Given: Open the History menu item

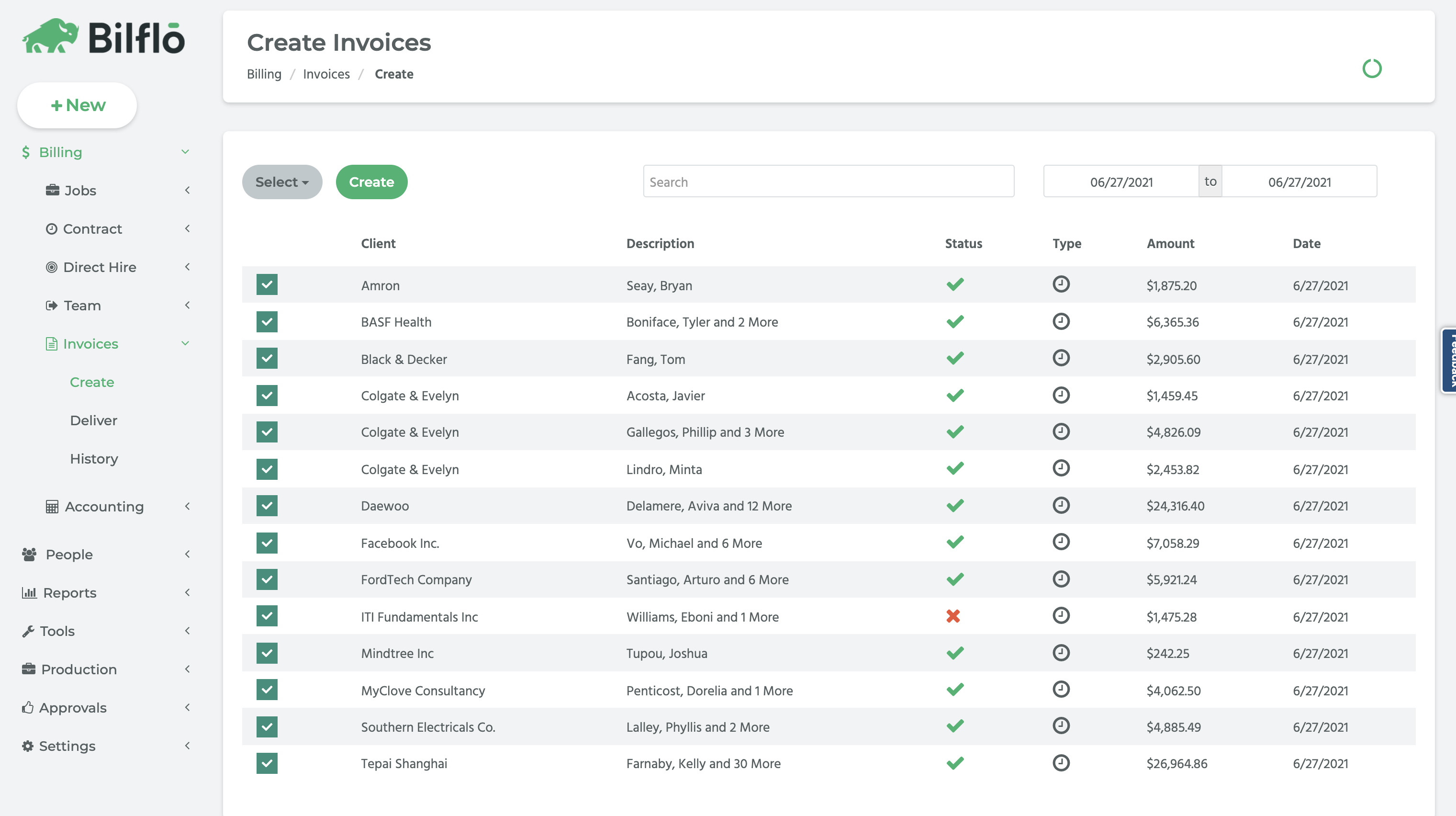Looking at the screenshot, I should [94, 459].
